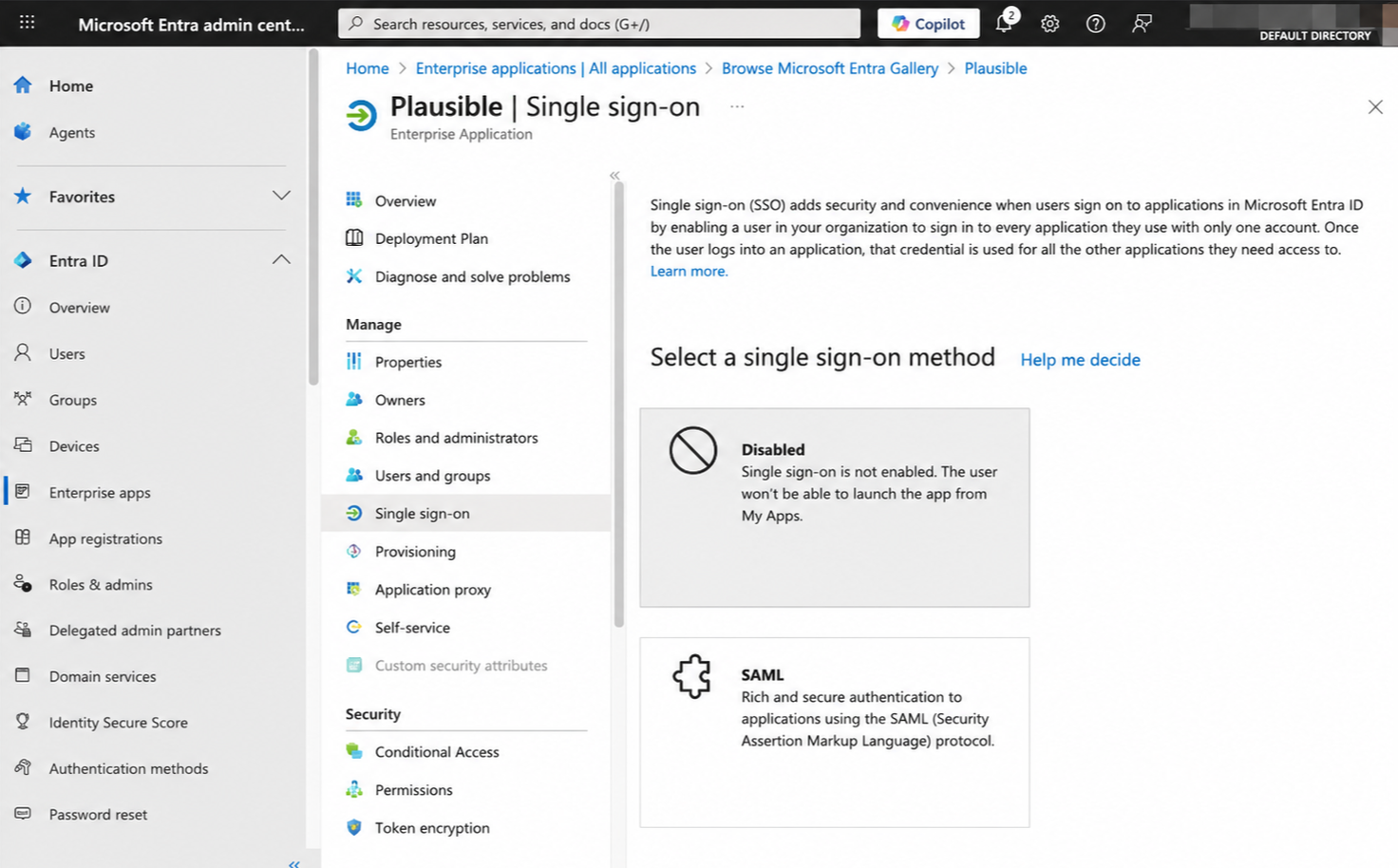Go to Browse Microsoft Entra Gallery breadcrumb

[x=830, y=68]
